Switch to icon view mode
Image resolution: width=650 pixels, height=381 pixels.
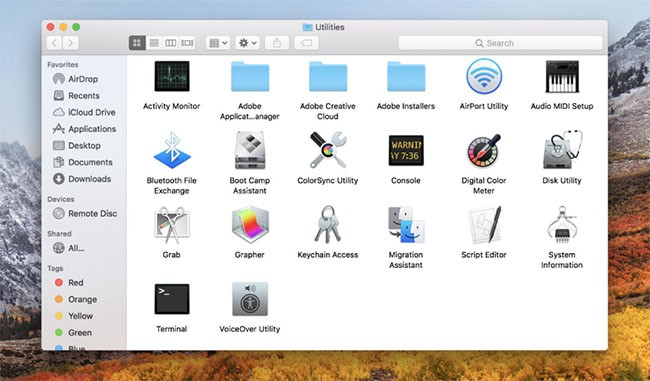137,43
